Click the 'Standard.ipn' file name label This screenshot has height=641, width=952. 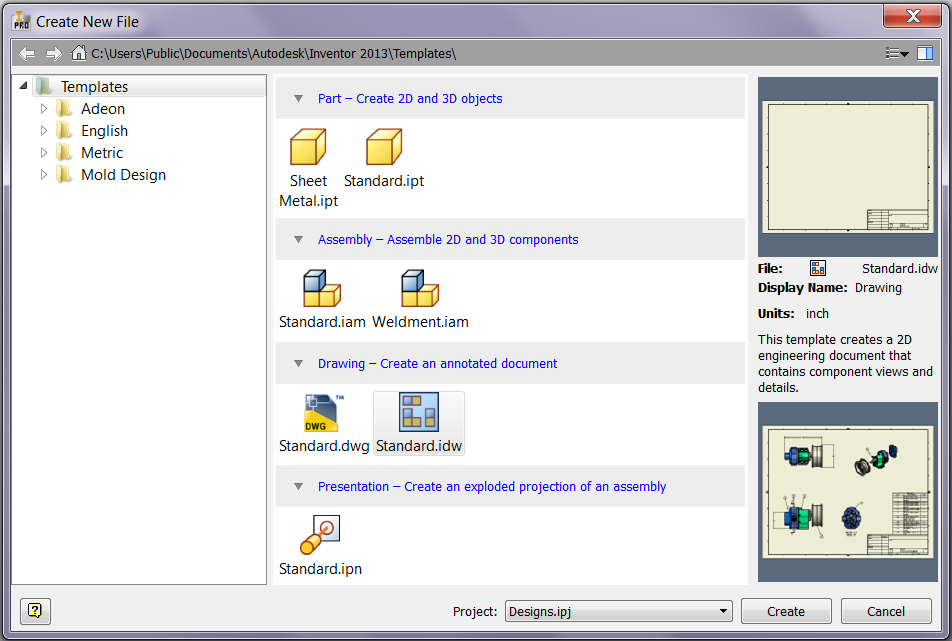[x=320, y=569]
